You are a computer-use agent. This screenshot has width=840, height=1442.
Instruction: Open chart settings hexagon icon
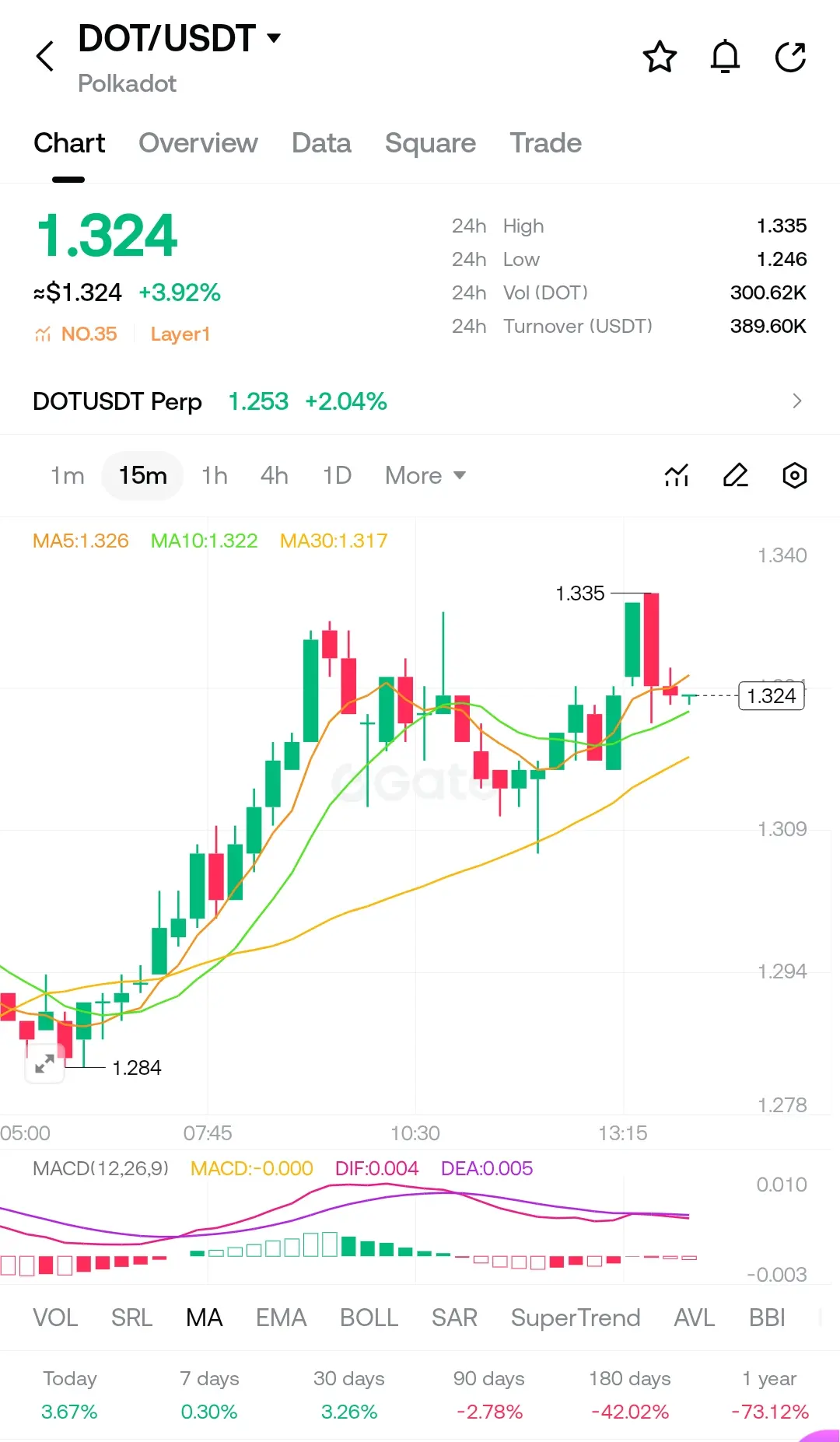point(794,475)
